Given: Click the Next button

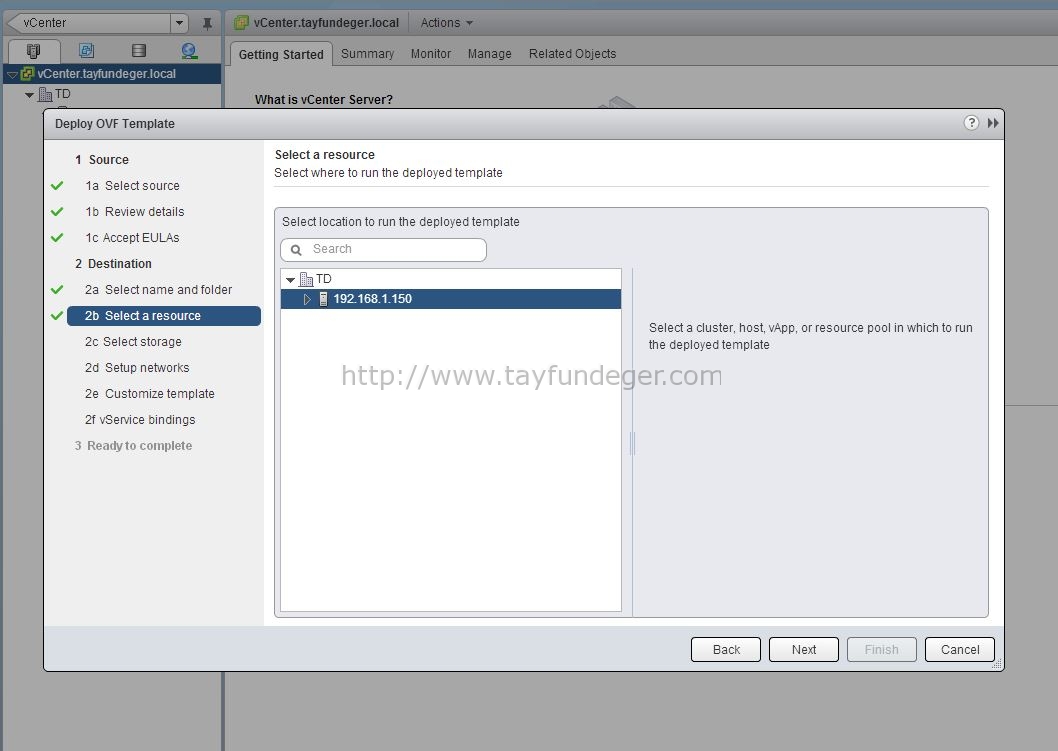Looking at the screenshot, I should [804, 649].
